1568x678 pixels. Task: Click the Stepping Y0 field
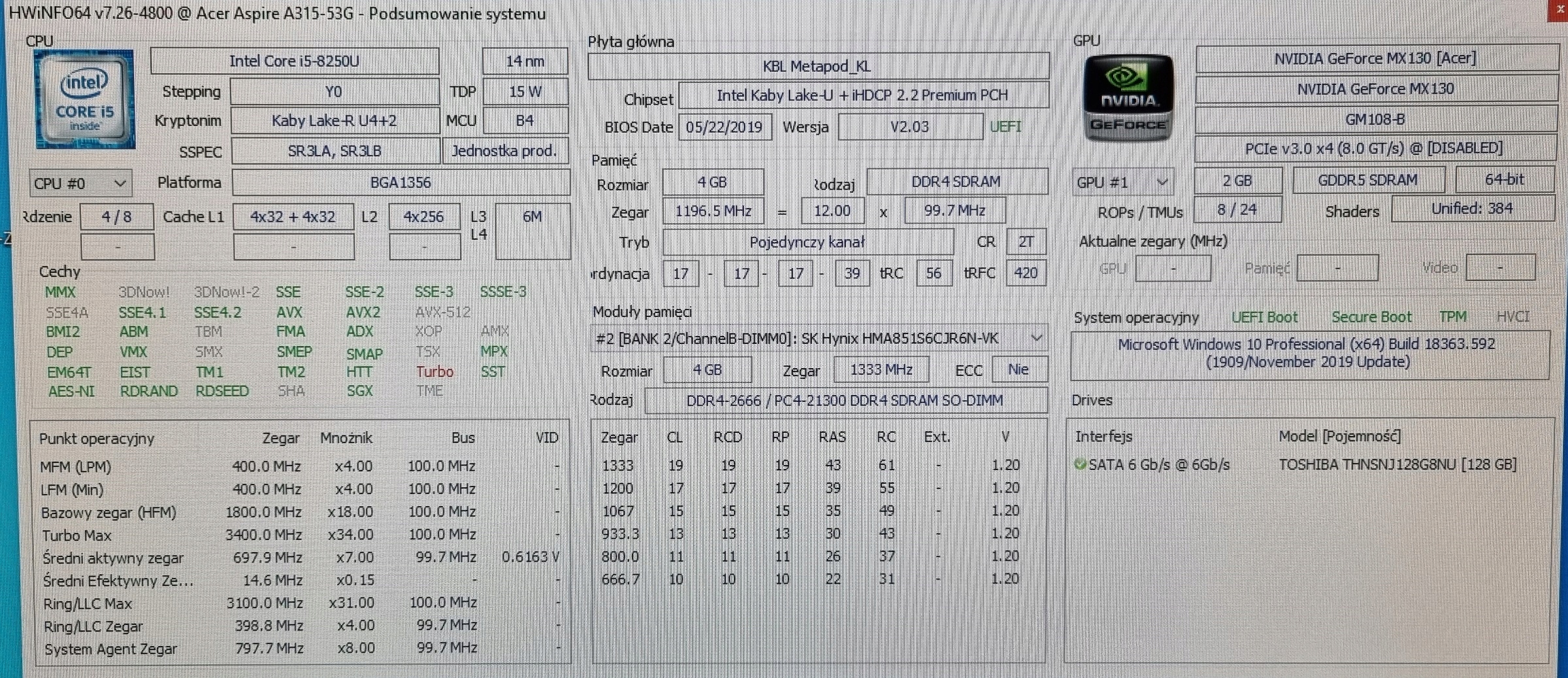click(335, 92)
